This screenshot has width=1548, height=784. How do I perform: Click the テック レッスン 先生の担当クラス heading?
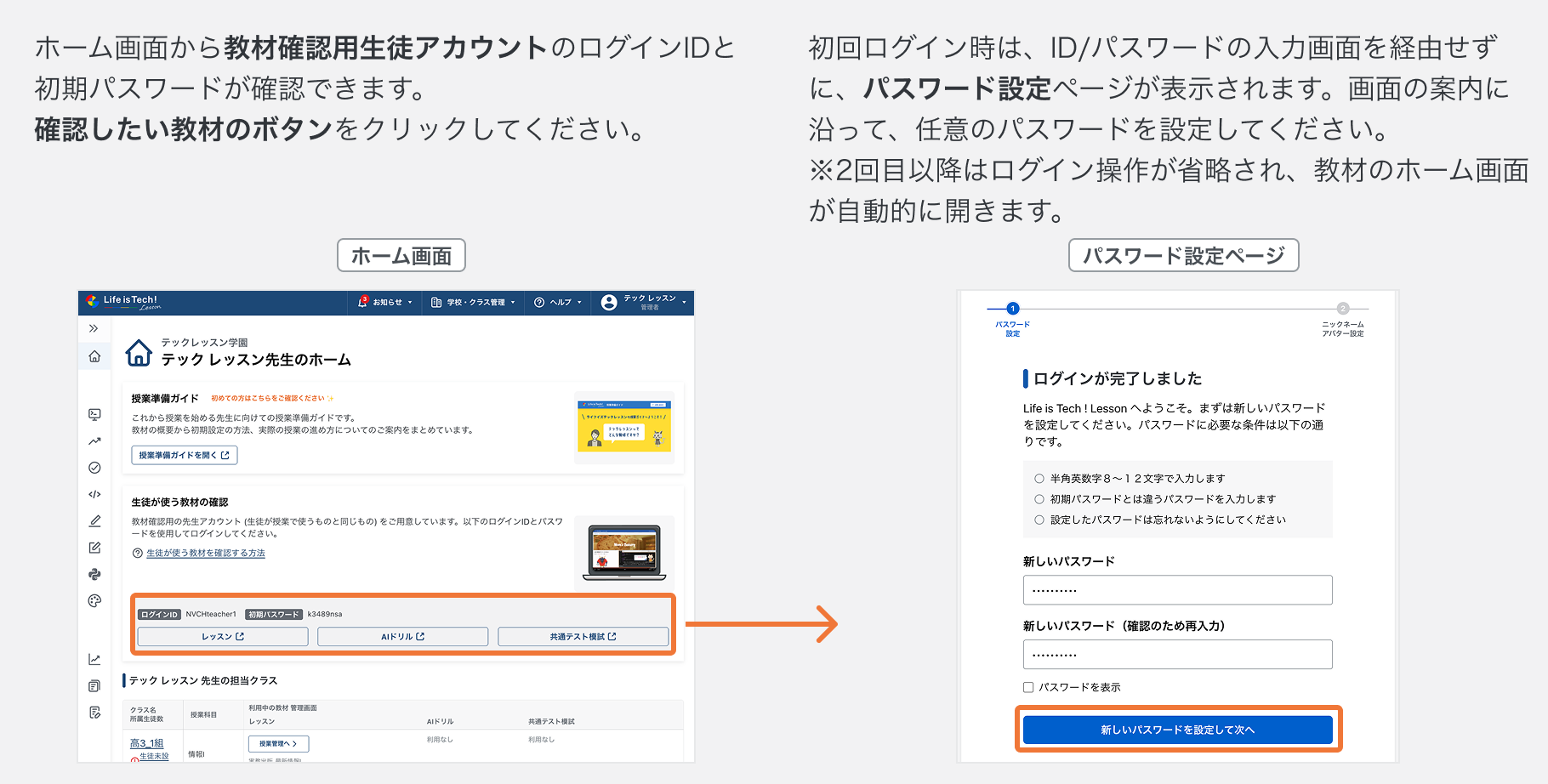tap(203, 680)
